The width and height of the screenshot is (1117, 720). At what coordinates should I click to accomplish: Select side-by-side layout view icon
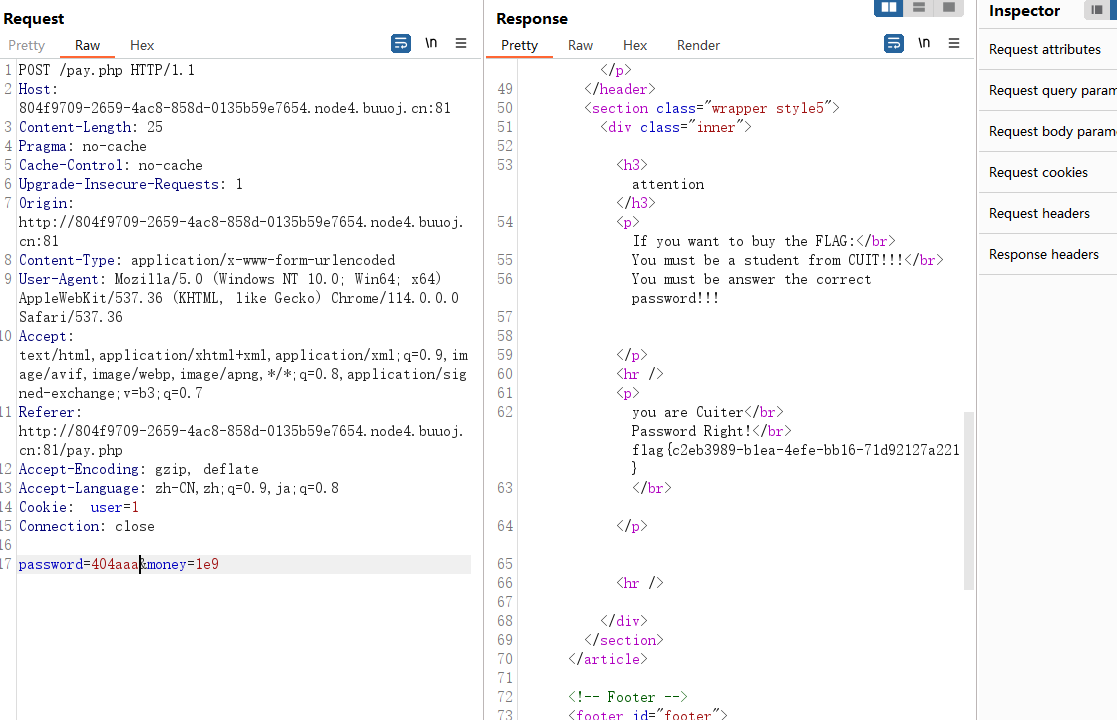[x=888, y=7]
